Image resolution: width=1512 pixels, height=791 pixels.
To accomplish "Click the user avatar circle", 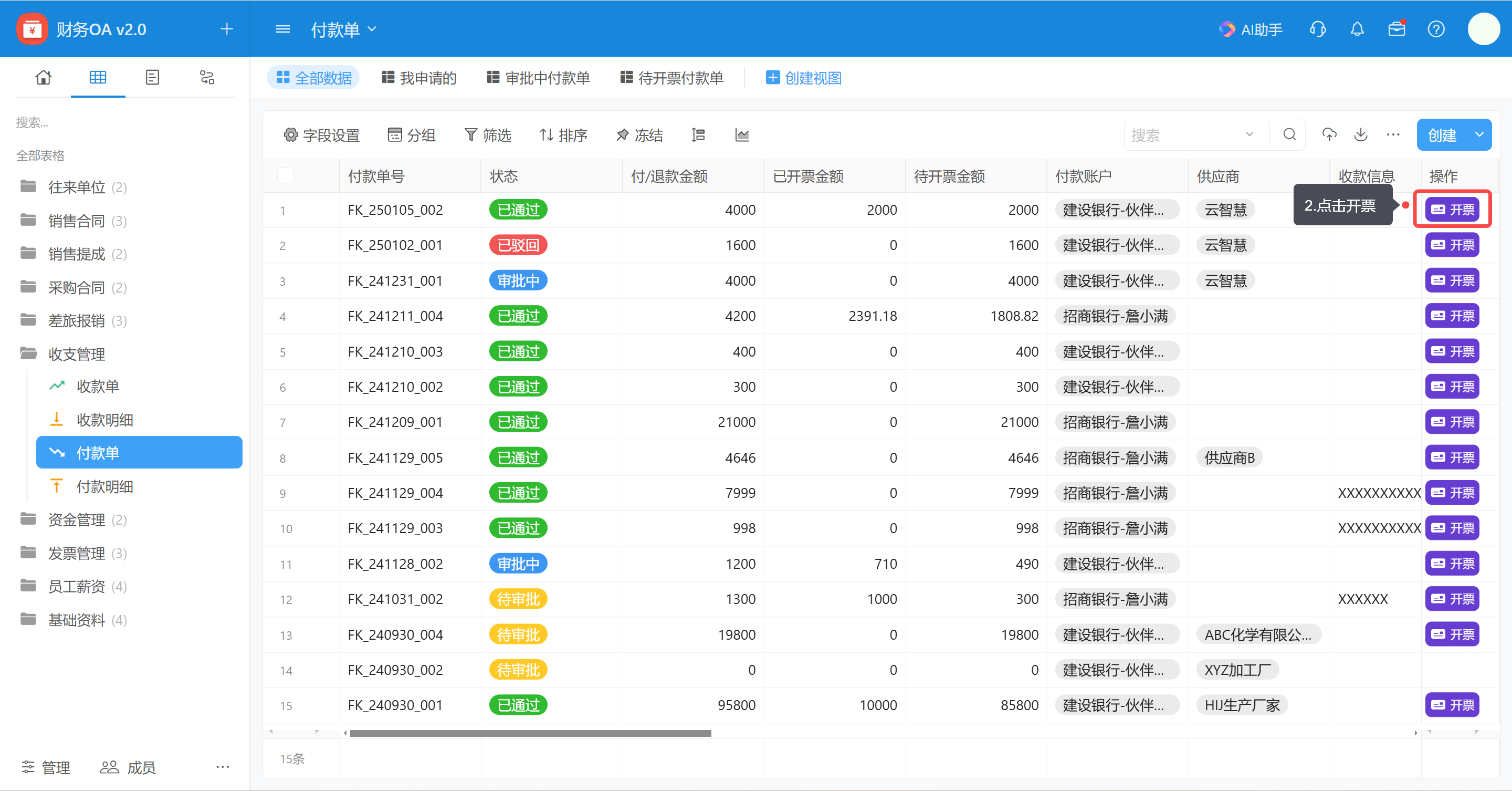I will pos(1484,29).
